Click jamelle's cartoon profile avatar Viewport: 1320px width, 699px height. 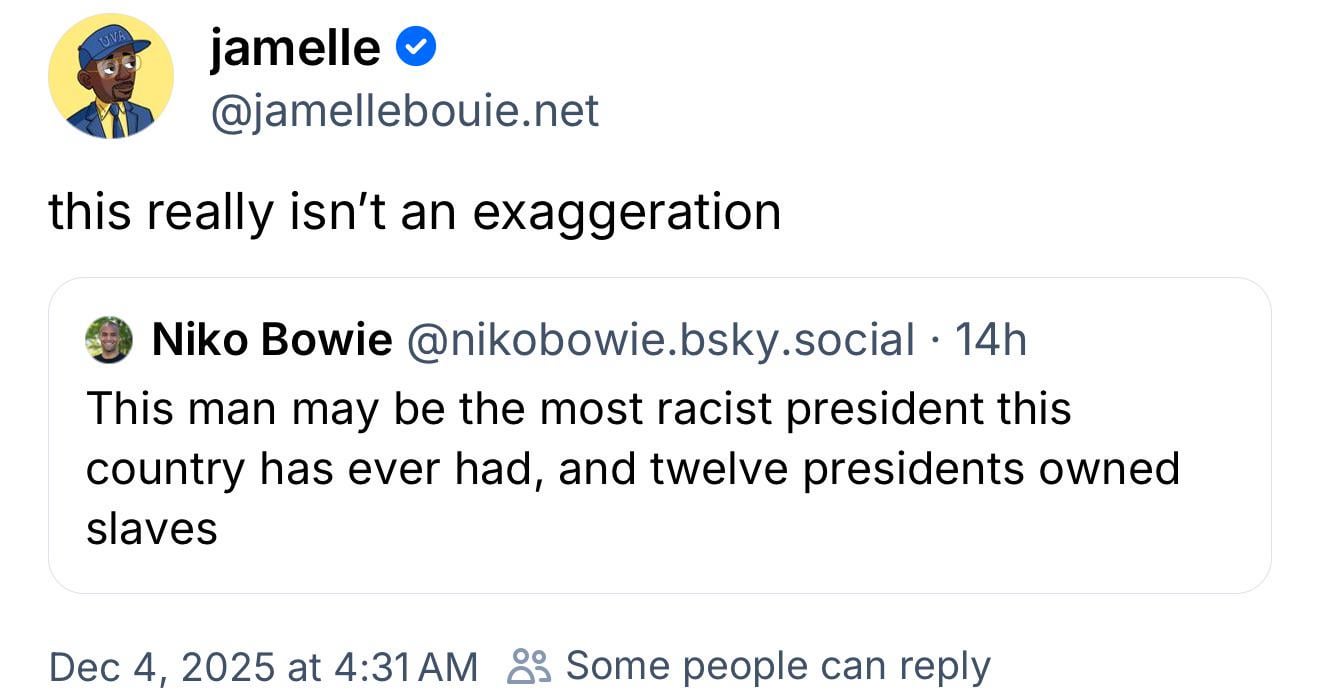[x=111, y=77]
